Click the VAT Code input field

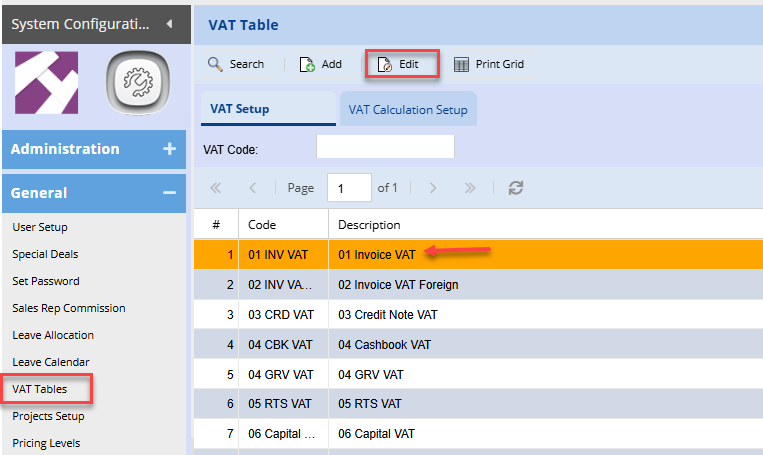point(385,148)
